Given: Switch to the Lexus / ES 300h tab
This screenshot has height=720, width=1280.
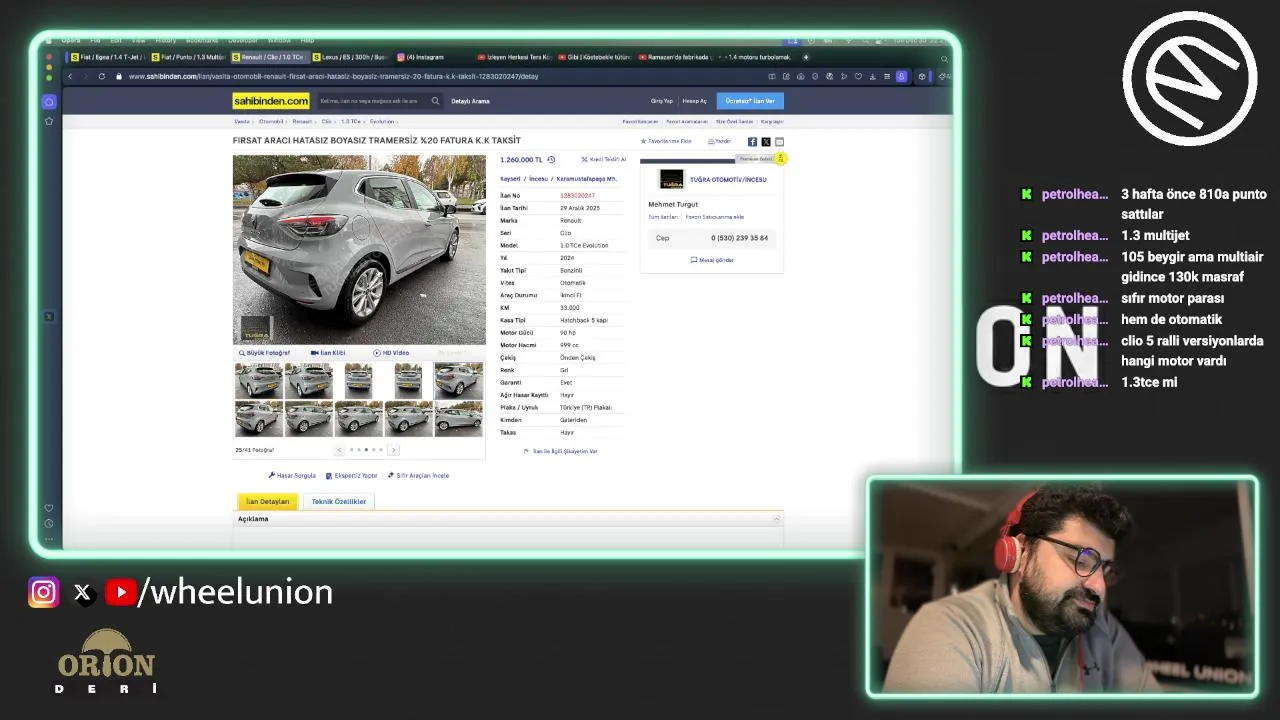Looking at the screenshot, I should pos(350,57).
